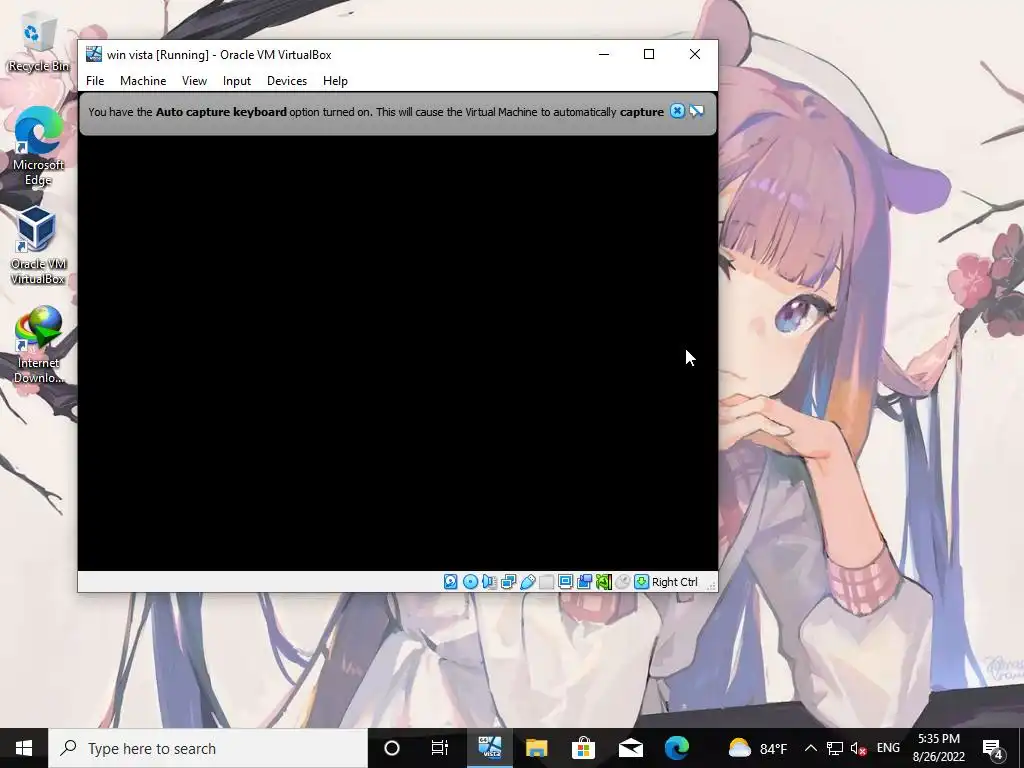Open the weather widget showing 84°F
Viewport: 1024px width, 768px height.
[758, 748]
